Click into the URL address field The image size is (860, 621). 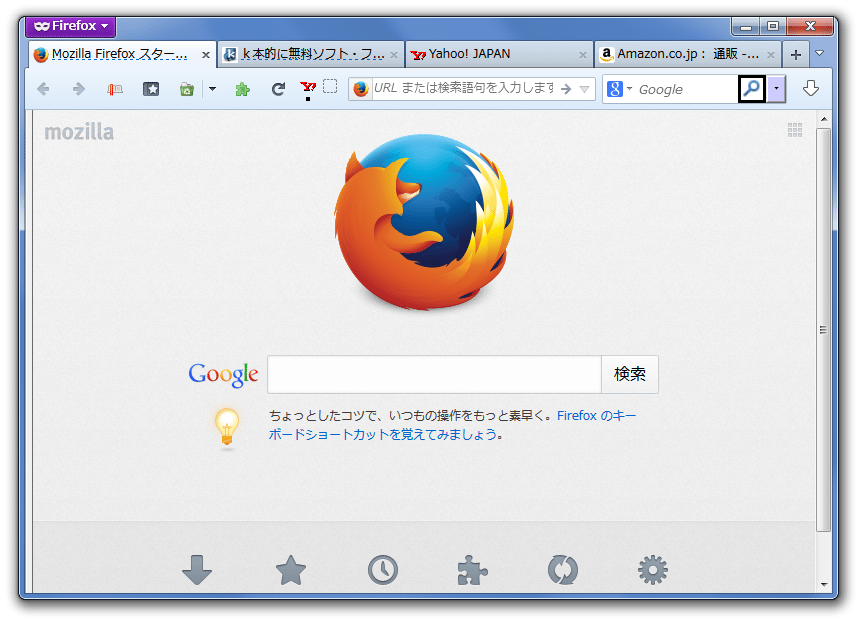click(x=464, y=88)
